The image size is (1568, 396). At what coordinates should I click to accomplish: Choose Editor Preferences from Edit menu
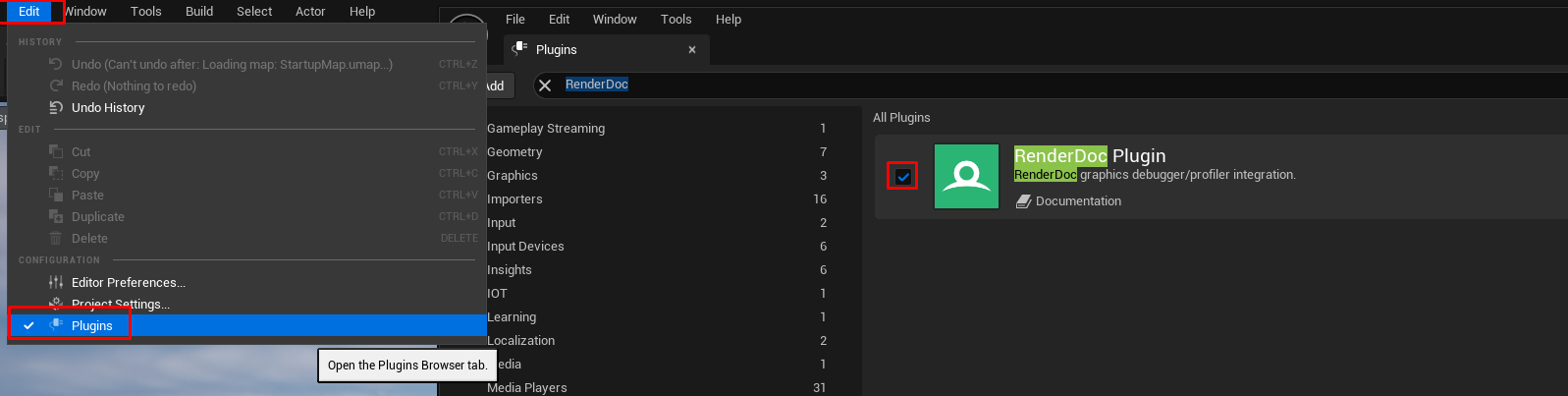246,283
